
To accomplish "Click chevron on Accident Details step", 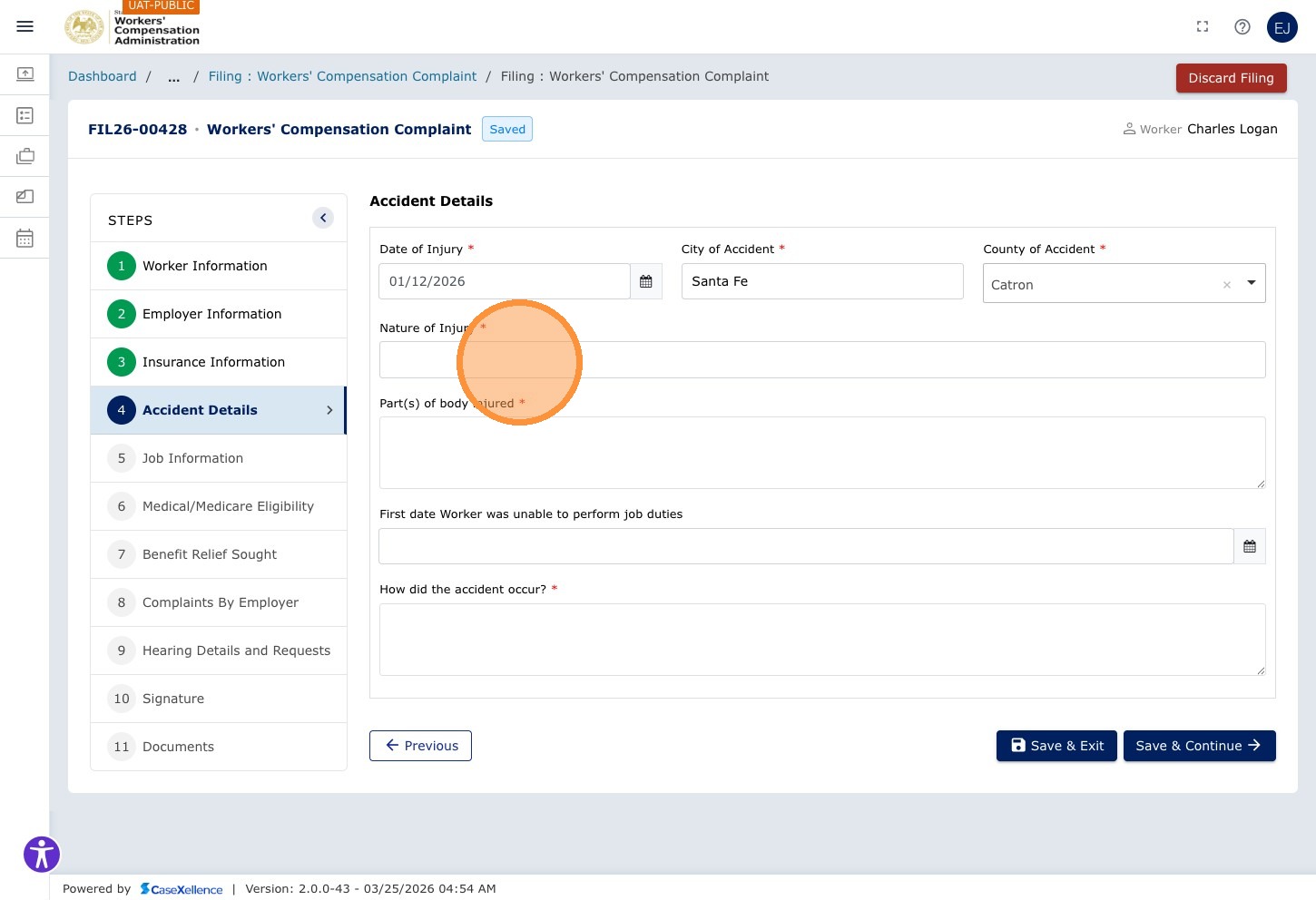I will 329,410.
